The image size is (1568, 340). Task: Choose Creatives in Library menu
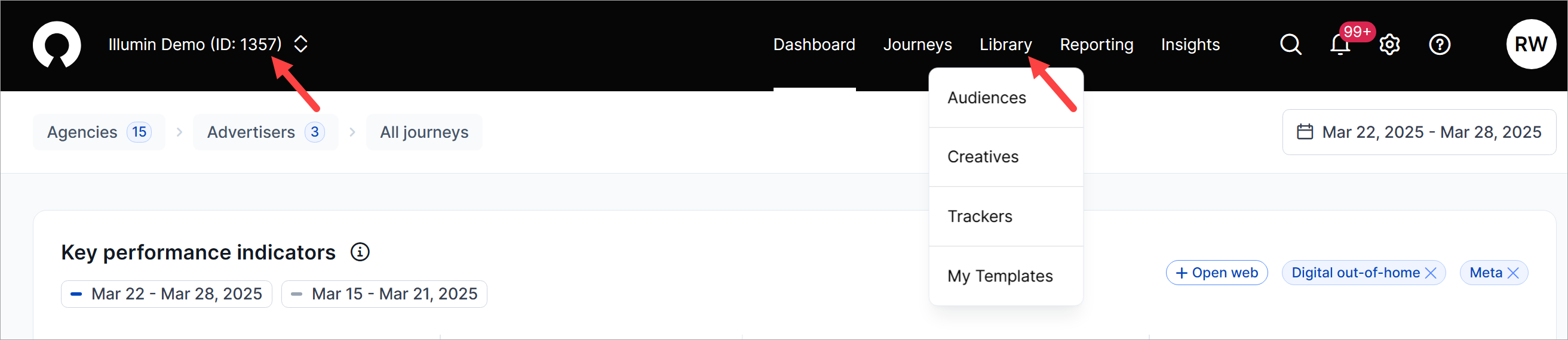pyautogui.click(x=983, y=157)
